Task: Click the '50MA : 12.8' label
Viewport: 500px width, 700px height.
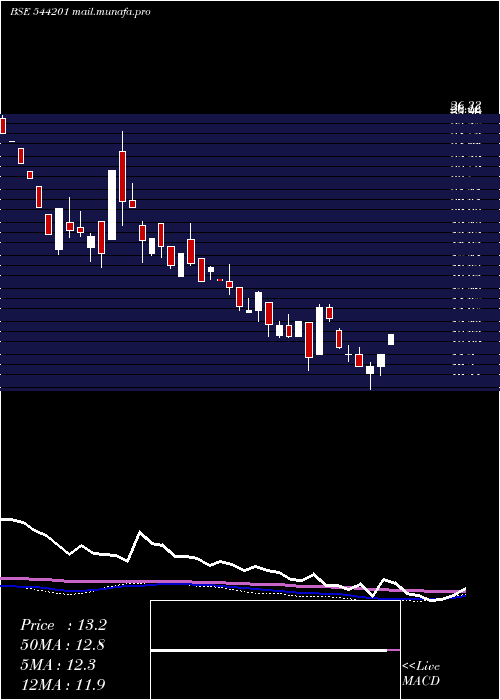Action: click(x=63, y=645)
